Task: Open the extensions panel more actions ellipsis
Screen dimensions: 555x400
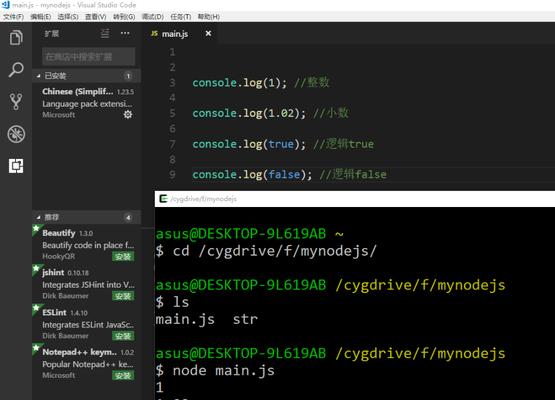Action: 125,33
